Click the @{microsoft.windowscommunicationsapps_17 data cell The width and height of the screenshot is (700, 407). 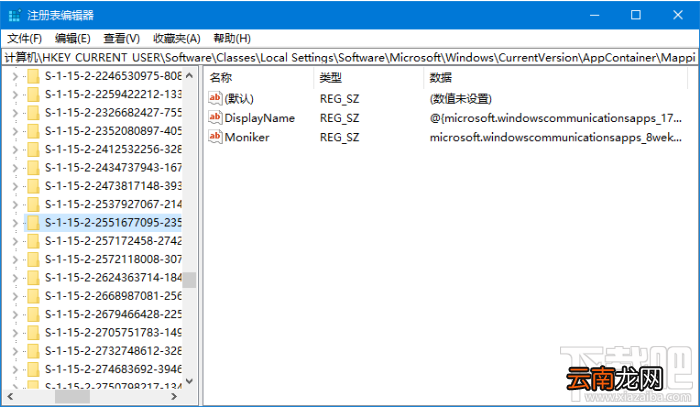click(x=556, y=118)
